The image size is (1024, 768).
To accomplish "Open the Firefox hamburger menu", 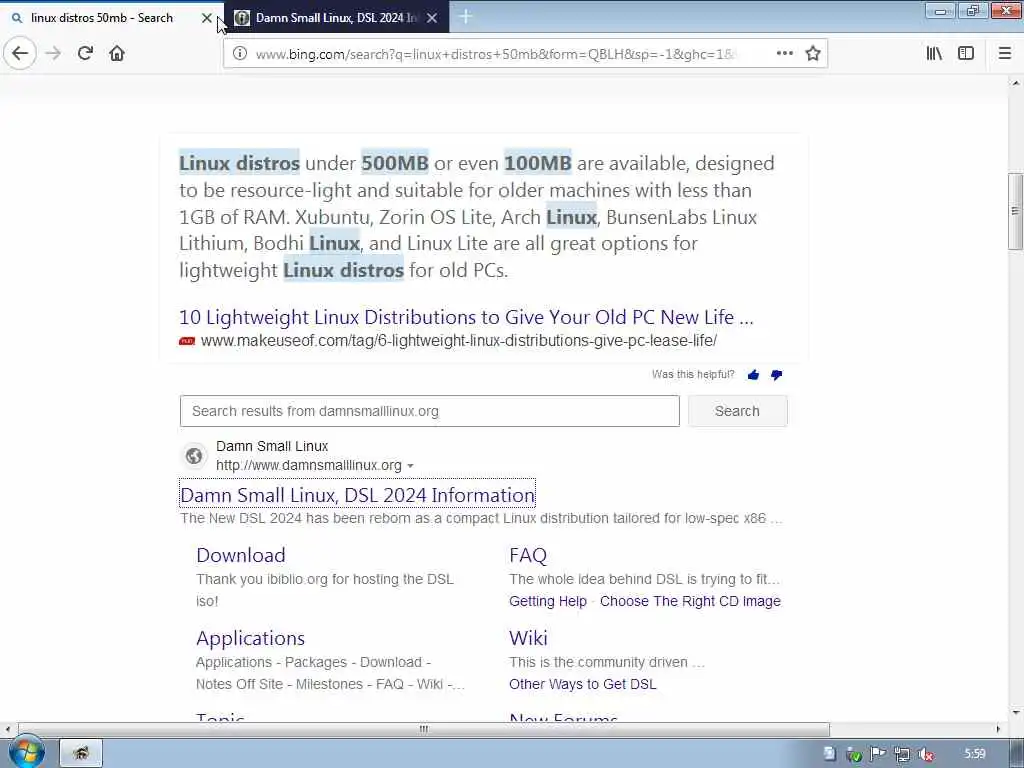I will [x=1004, y=54].
